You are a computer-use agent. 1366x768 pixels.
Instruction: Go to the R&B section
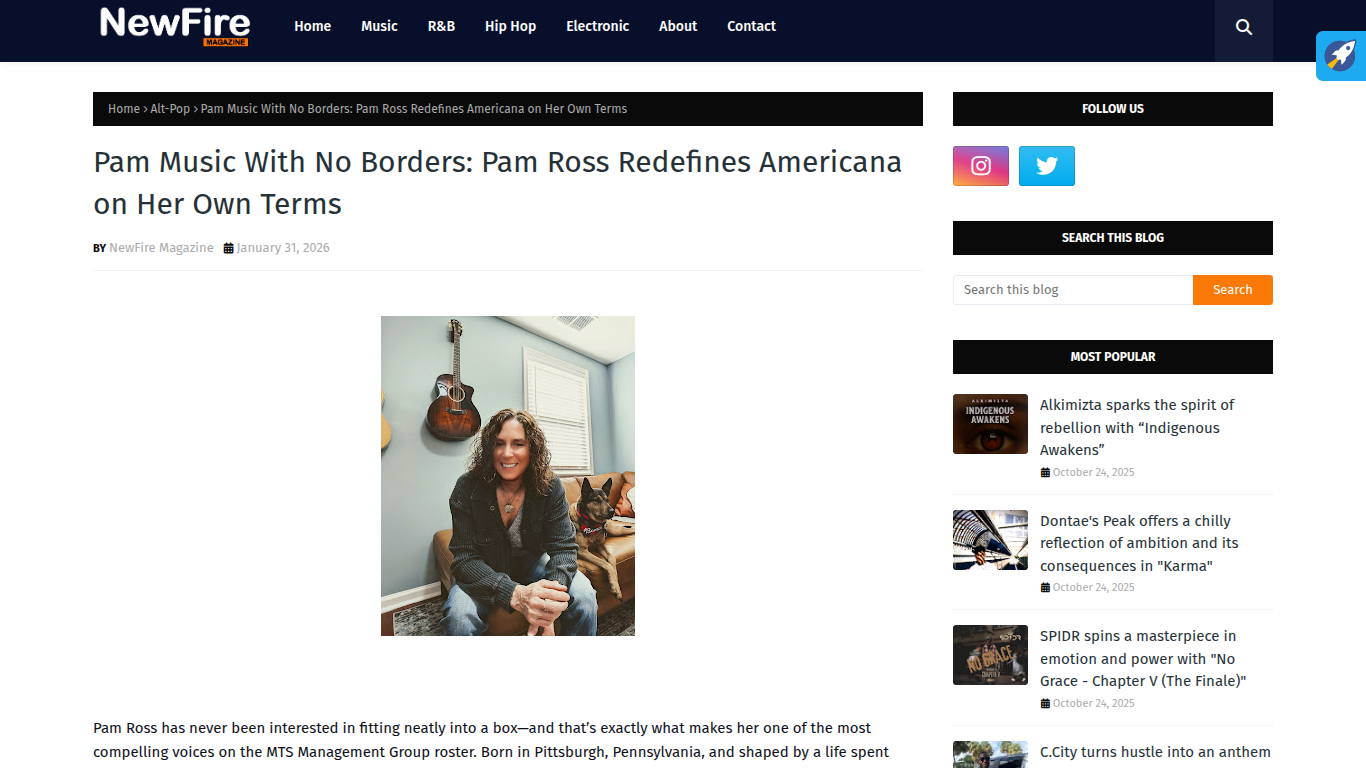pos(441,26)
